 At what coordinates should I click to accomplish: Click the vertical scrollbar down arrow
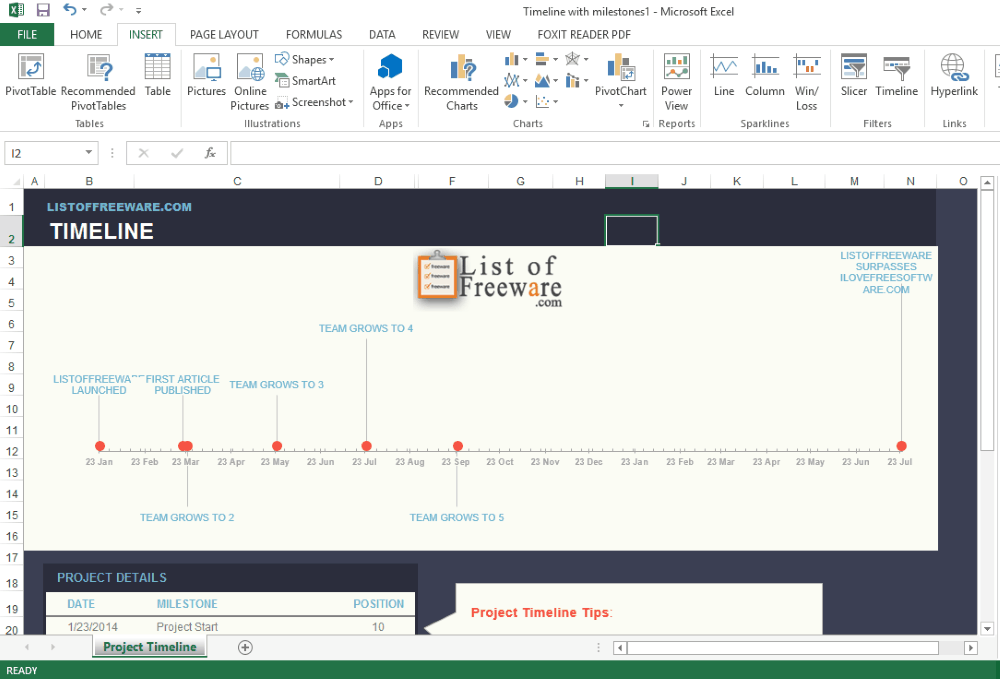click(987, 628)
